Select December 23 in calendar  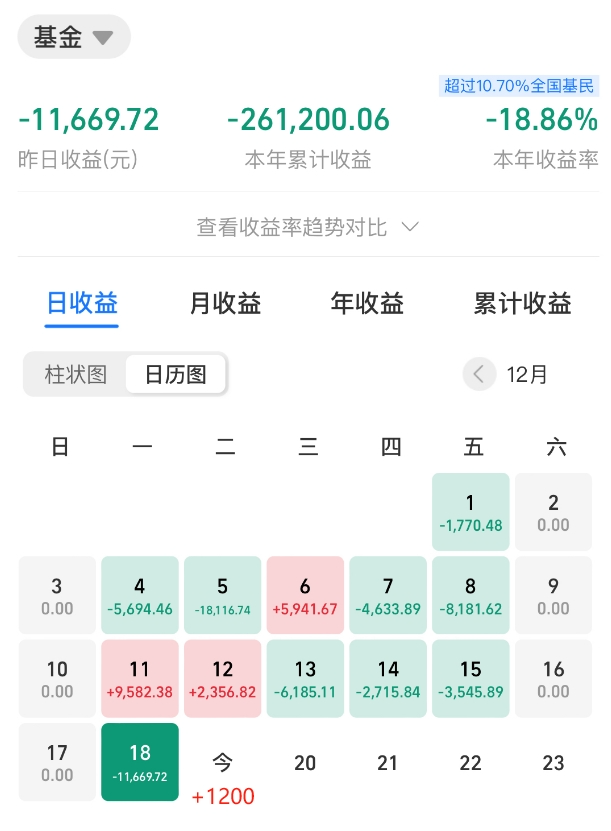tap(553, 763)
